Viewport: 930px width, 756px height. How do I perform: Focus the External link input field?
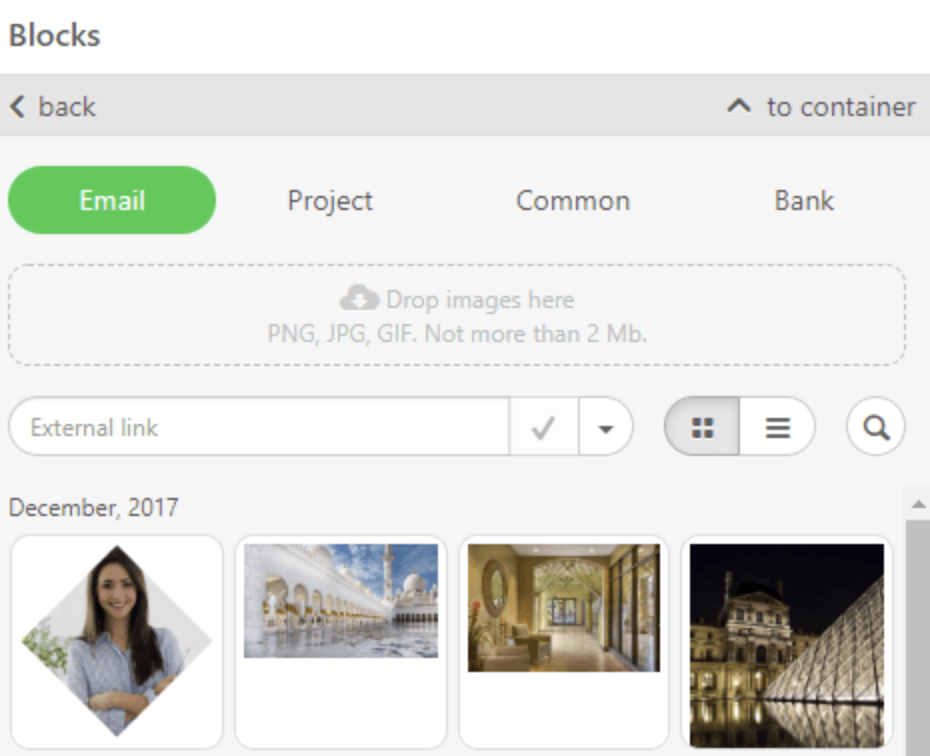(x=259, y=427)
